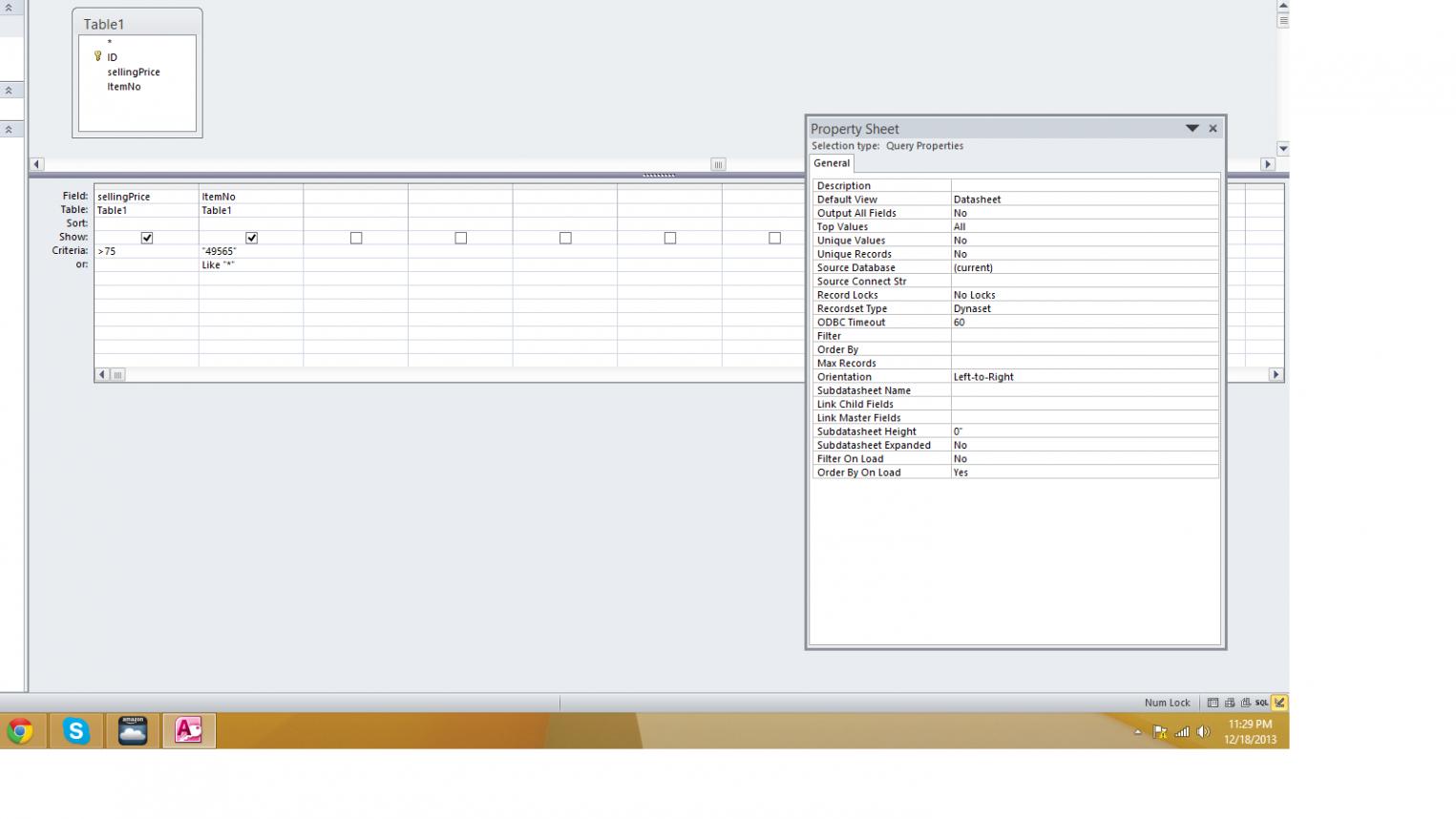Image resolution: width=1456 pixels, height=819 pixels.
Task: Click right scroll arrow of query grid
Action: tap(1276, 375)
